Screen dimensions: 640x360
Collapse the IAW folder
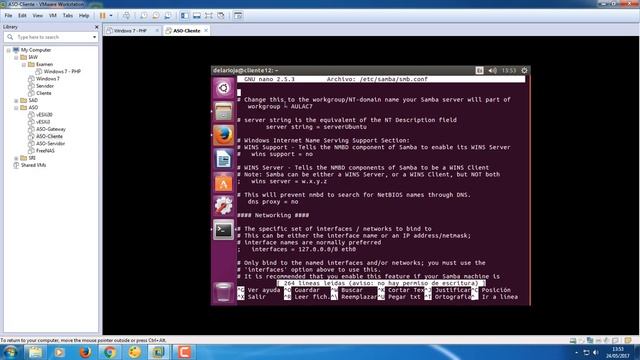tap(16, 58)
